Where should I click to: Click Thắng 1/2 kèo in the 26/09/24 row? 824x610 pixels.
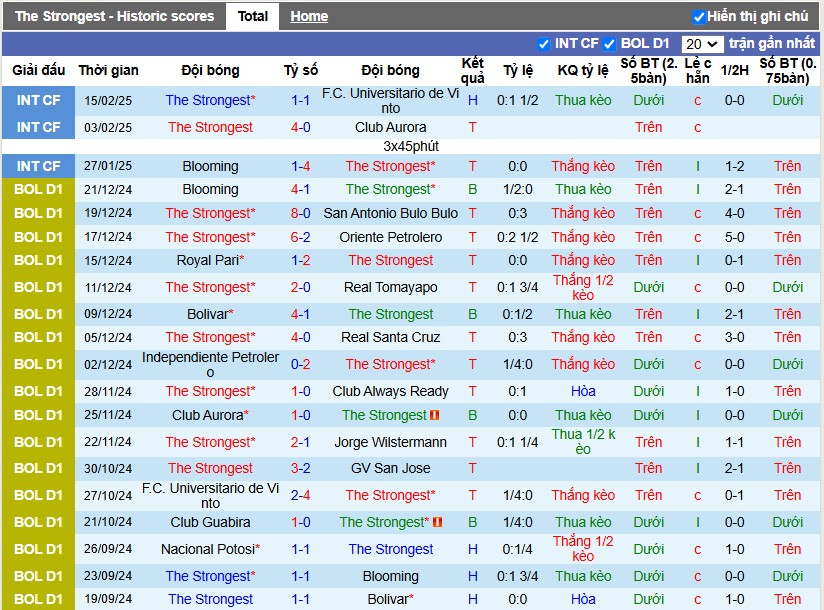(x=583, y=549)
